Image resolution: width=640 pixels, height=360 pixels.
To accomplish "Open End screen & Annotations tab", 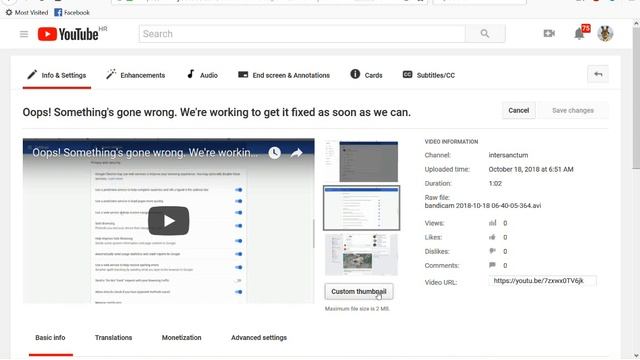I will click(x=284, y=75).
